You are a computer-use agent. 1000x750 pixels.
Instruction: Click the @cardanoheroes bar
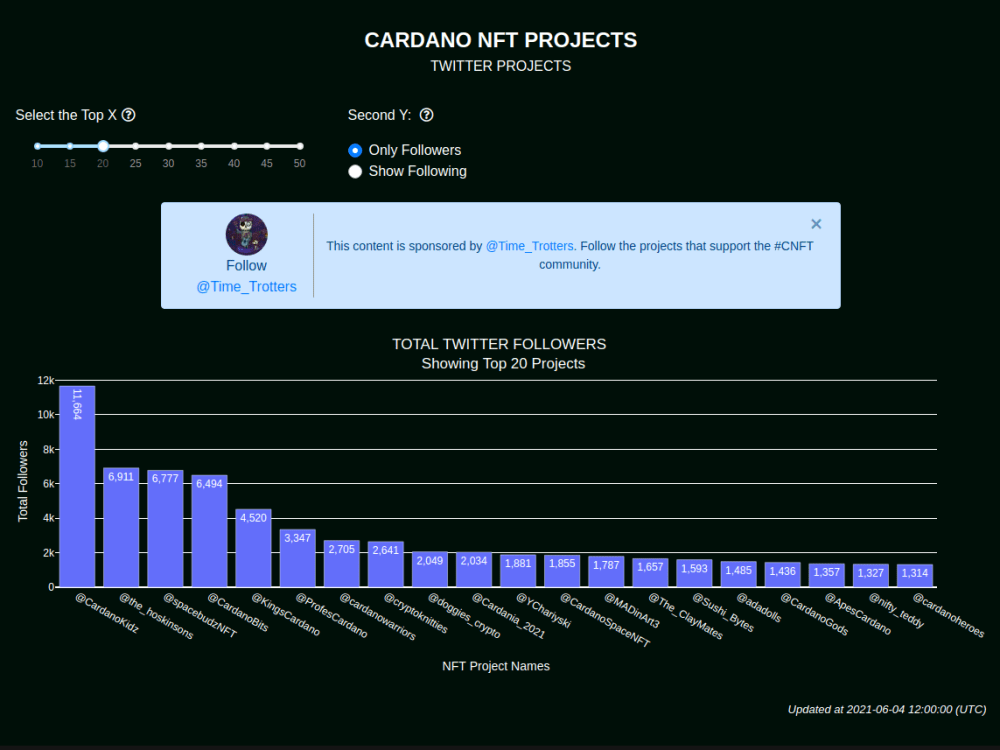point(914,575)
